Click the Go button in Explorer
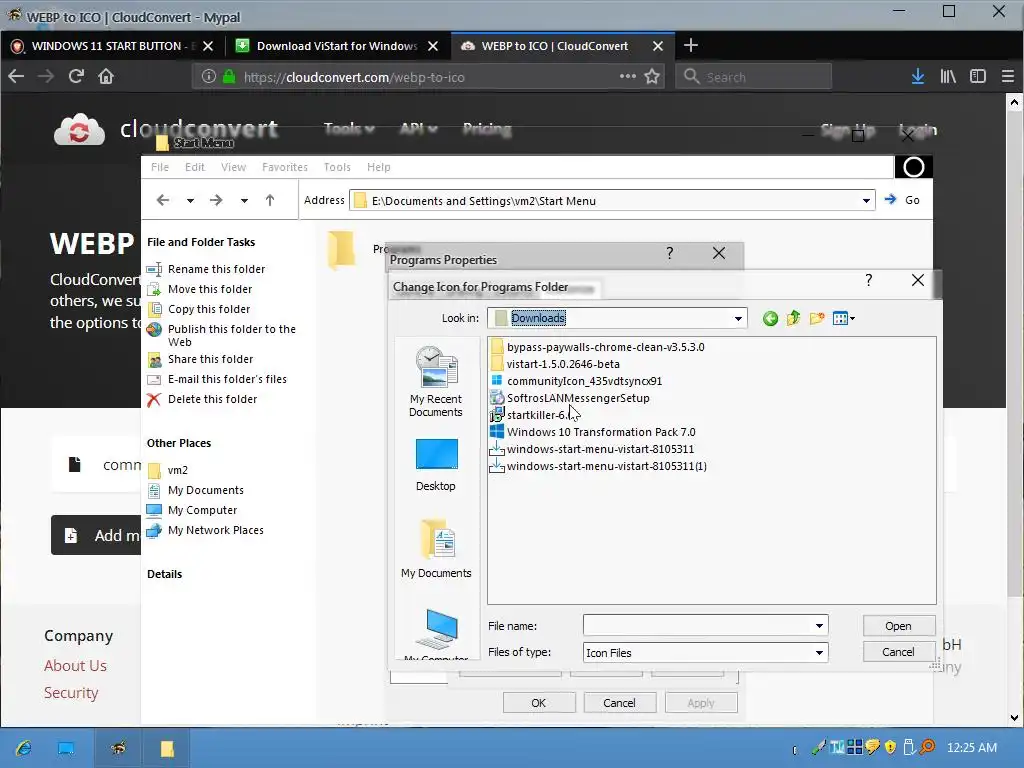This screenshot has height=768, width=1024. 903,200
